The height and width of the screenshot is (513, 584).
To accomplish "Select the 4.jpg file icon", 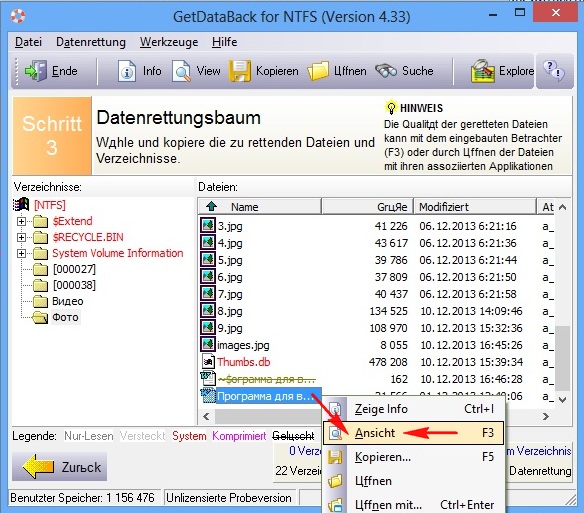I will (208, 243).
